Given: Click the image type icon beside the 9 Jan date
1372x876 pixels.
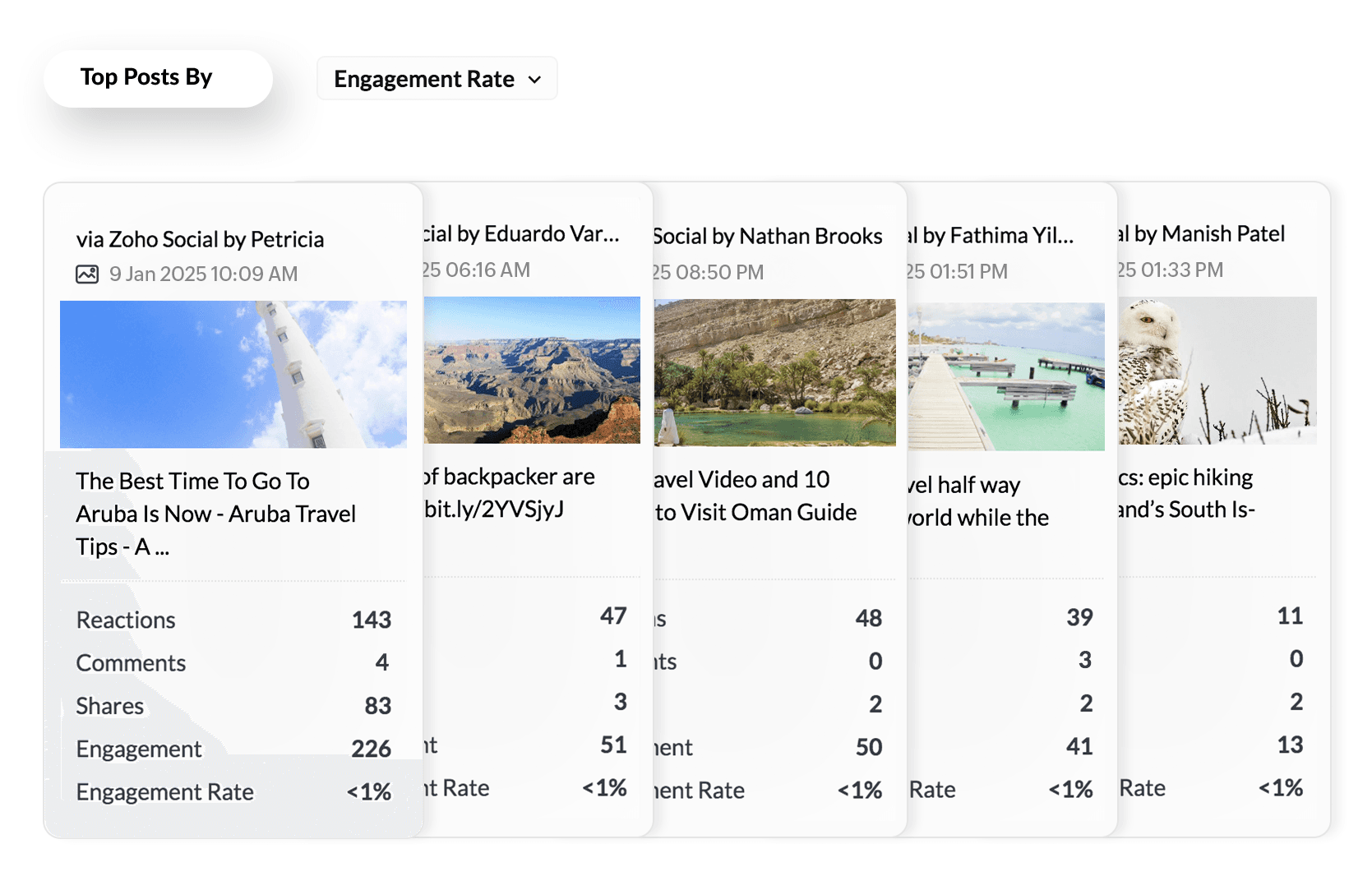Looking at the screenshot, I should tap(86, 274).
